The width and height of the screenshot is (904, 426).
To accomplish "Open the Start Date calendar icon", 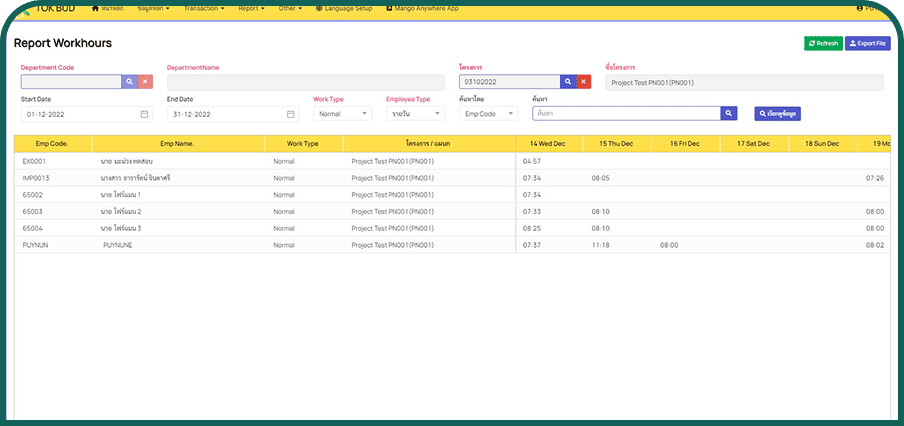I will 144,114.
